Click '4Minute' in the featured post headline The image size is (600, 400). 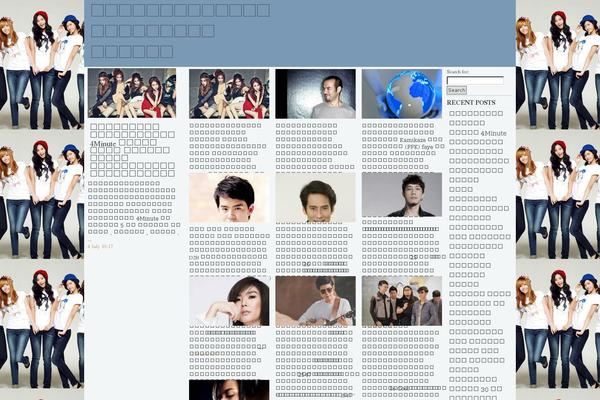pos(103,143)
